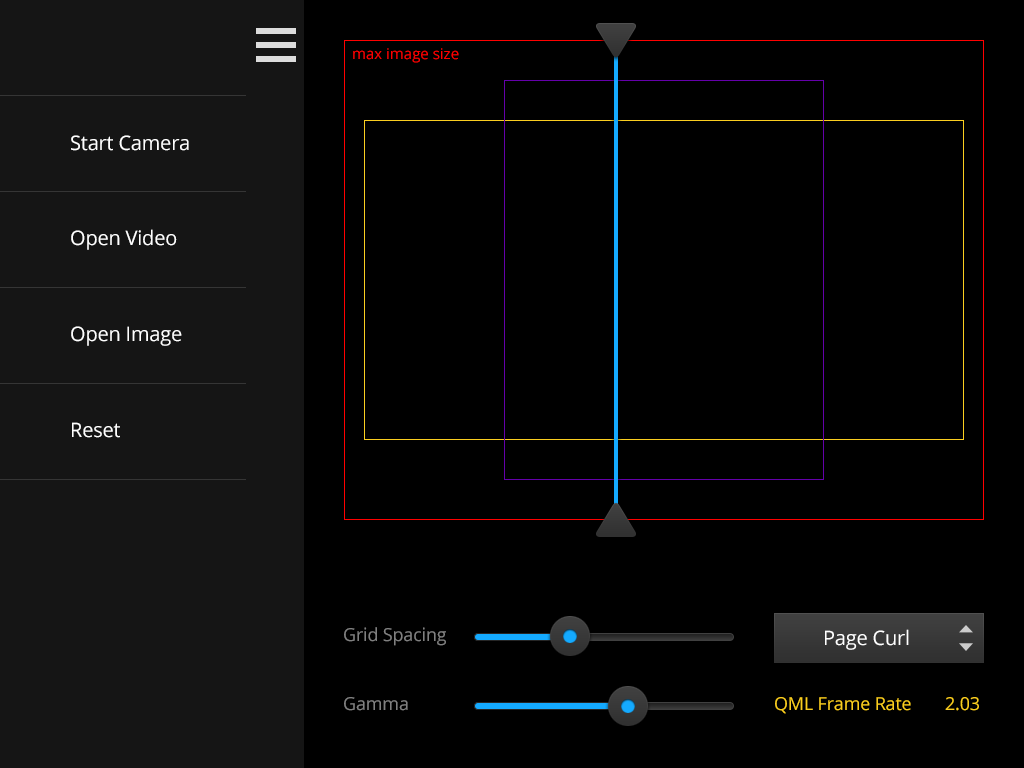The height and width of the screenshot is (768, 1024).
Task: Click the unfilled part of the Gamma track
Action: [x=692, y=706]
